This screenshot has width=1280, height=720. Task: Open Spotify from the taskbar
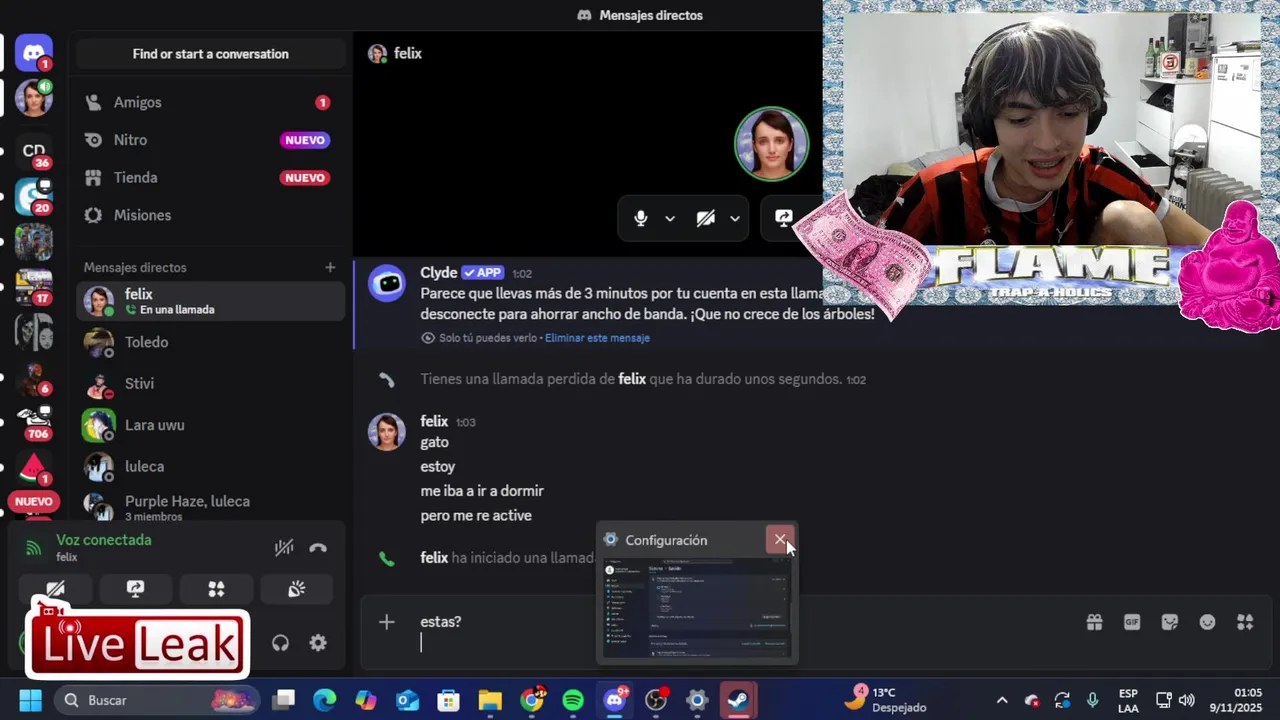point(573,700)
